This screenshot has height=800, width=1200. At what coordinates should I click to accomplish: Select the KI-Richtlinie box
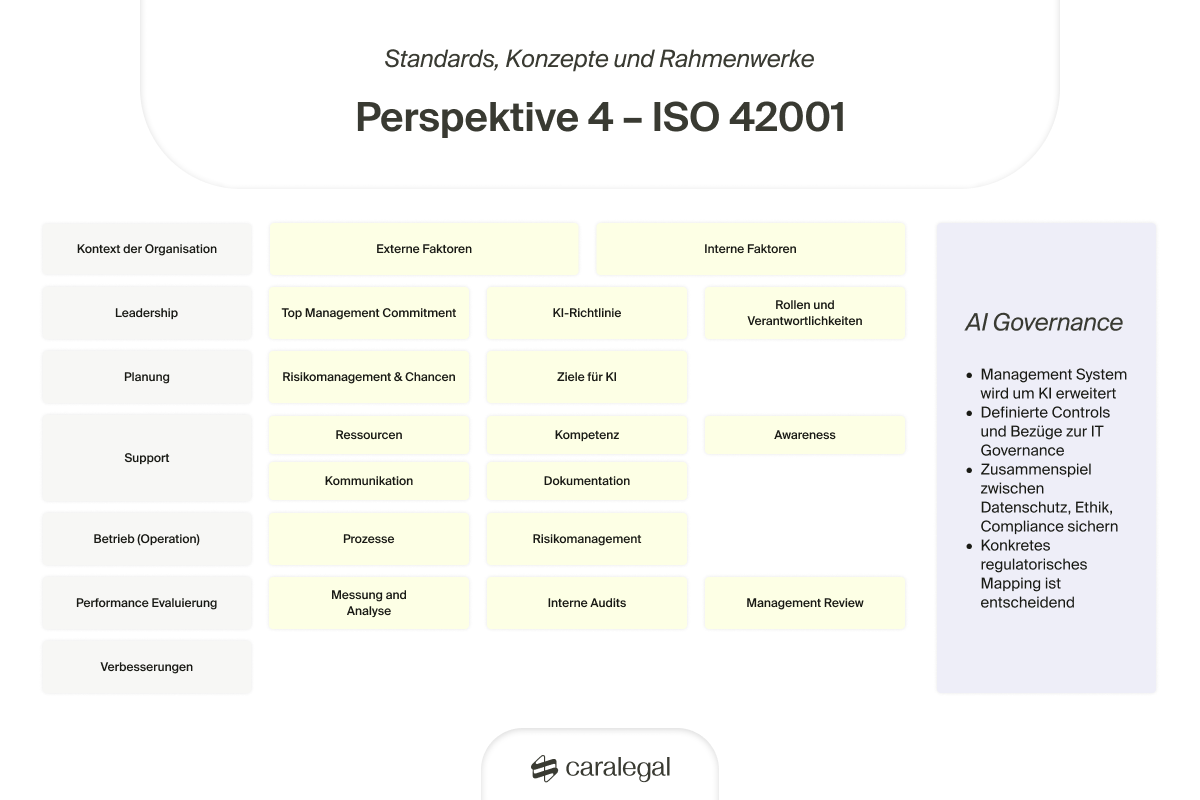pos(587,313)
